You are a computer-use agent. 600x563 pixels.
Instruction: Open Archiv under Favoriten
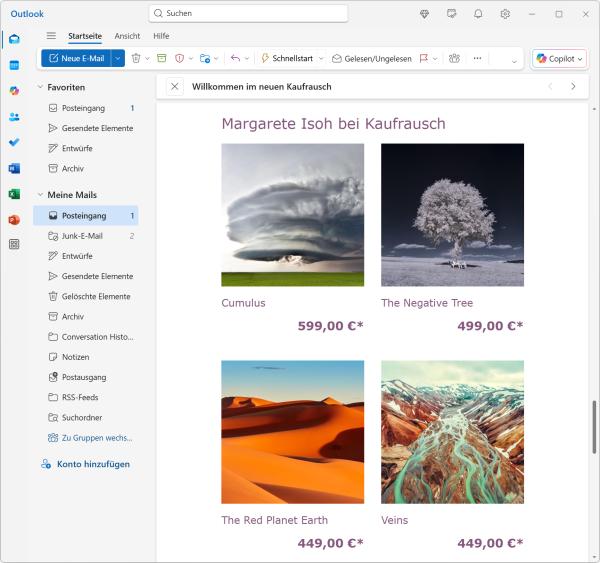[x=86, y=169]
